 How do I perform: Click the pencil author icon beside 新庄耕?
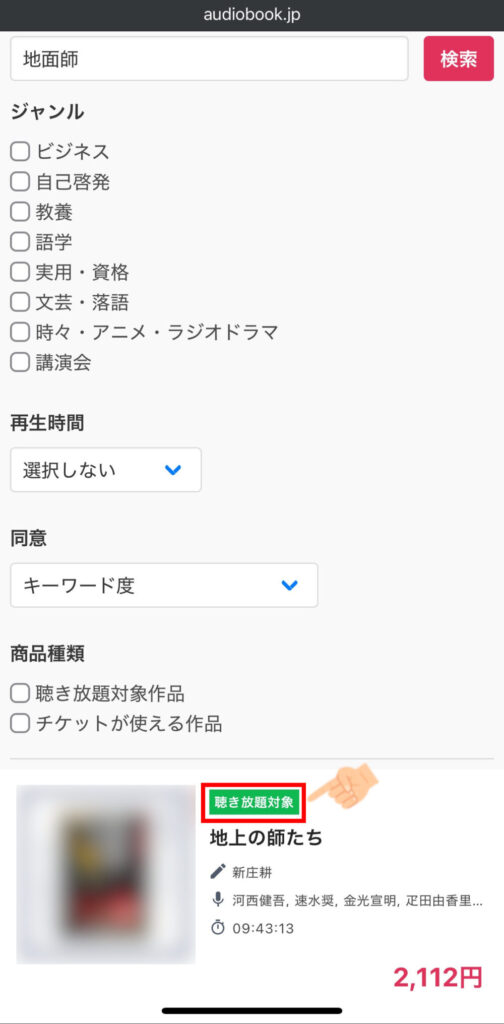coord(217,871)
